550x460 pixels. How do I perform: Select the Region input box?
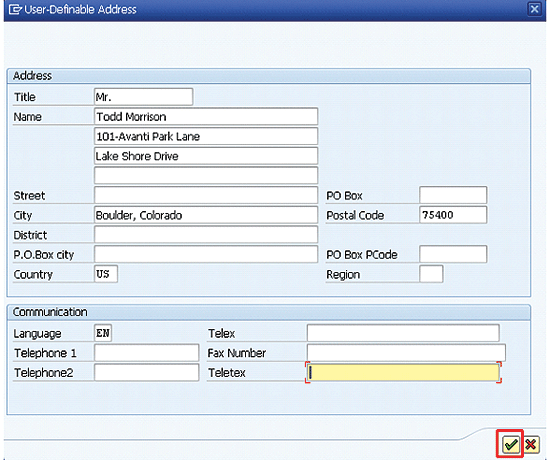431,274
